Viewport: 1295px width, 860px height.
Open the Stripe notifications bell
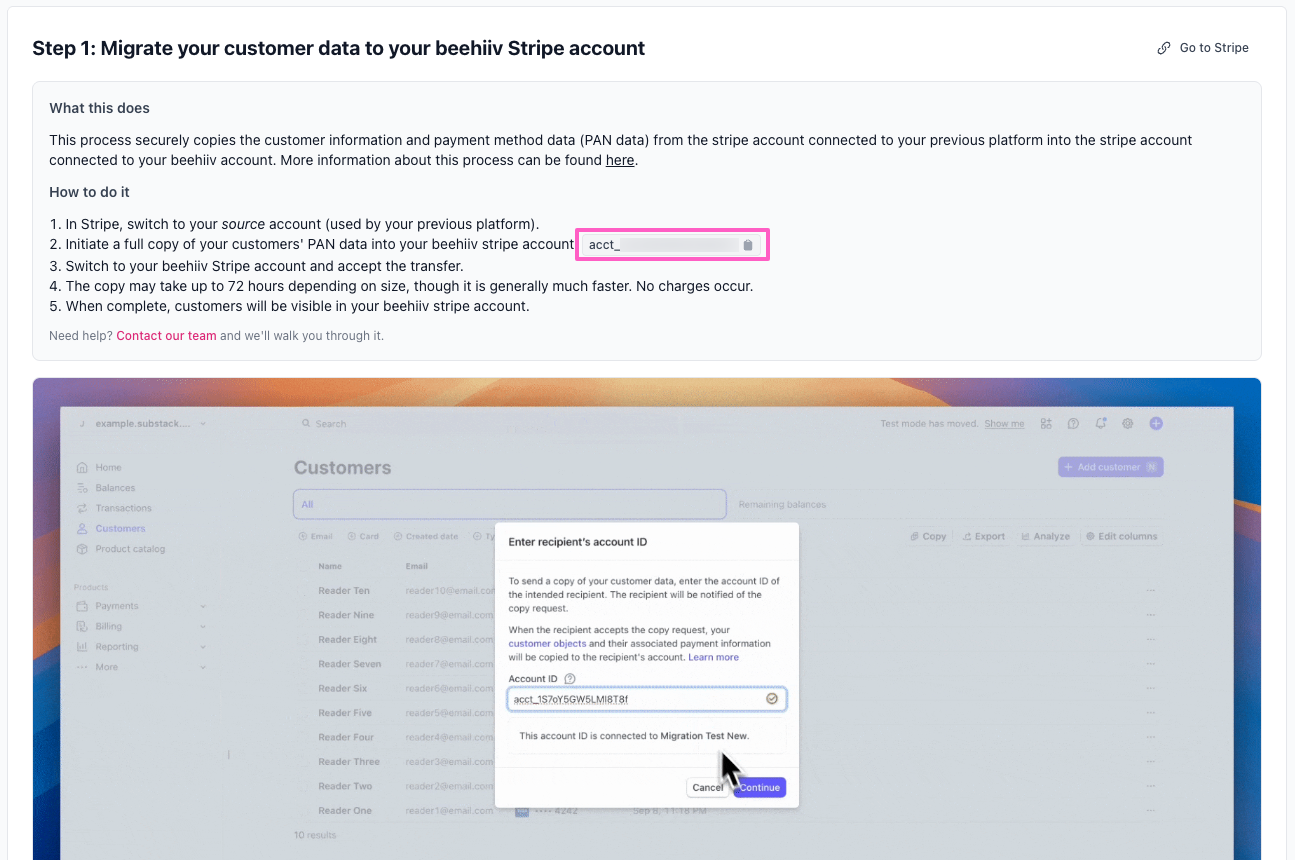tap(1101, 424)
